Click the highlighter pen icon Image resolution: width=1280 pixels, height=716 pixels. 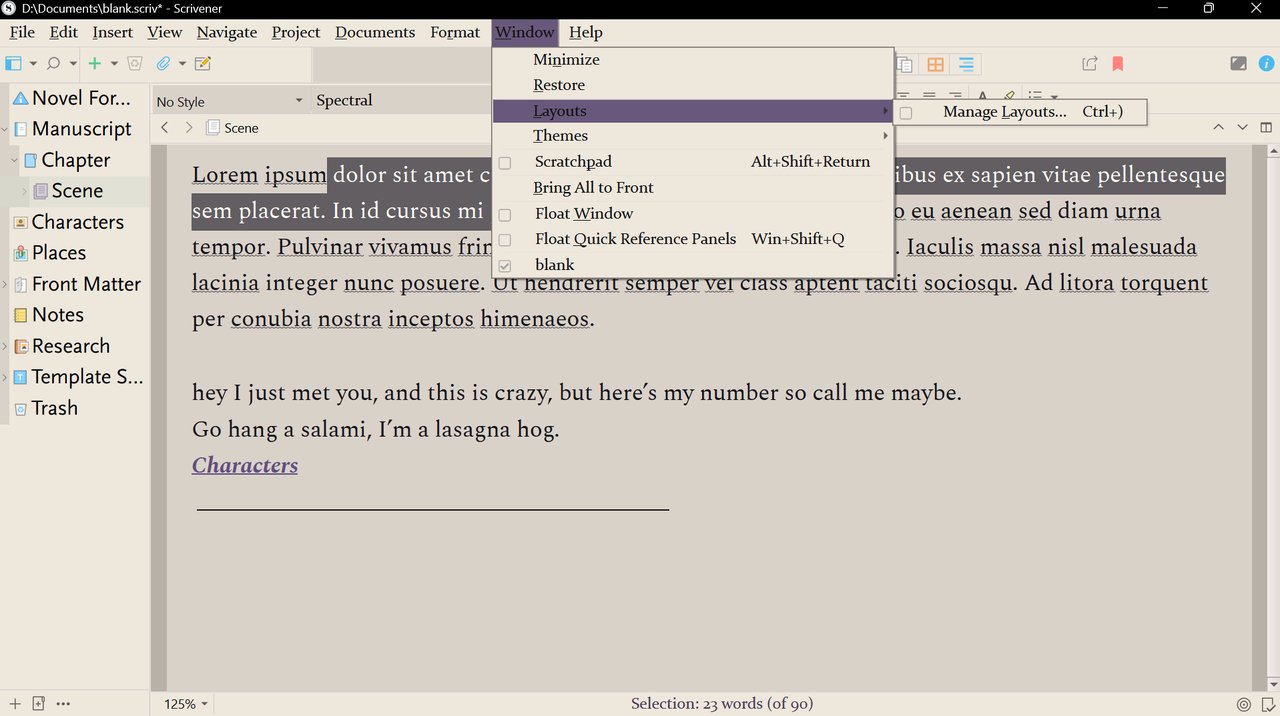tap(1010, 97)
